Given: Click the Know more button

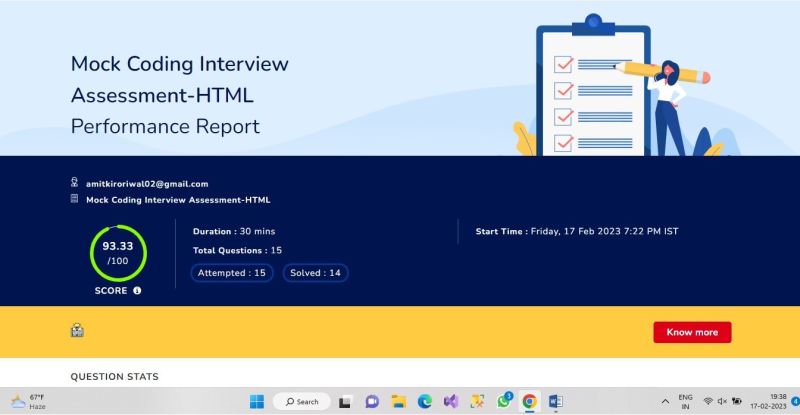Looking at the screenshot, I should tap(692, 332).
